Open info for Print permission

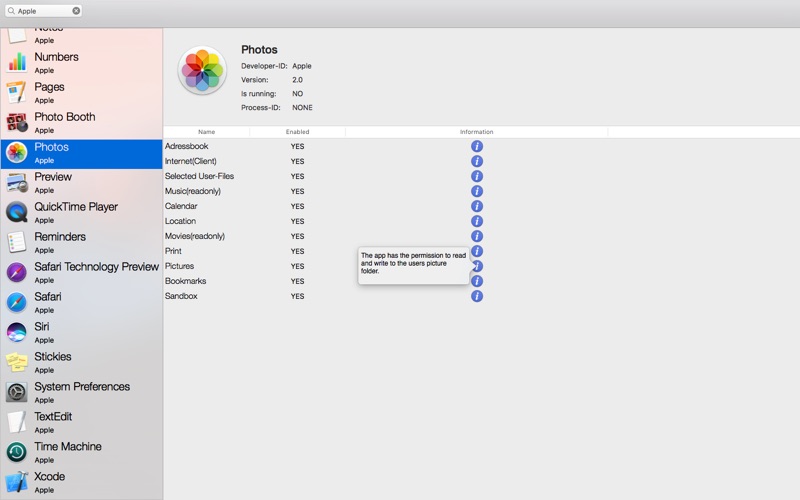click(x=477, y=251)
